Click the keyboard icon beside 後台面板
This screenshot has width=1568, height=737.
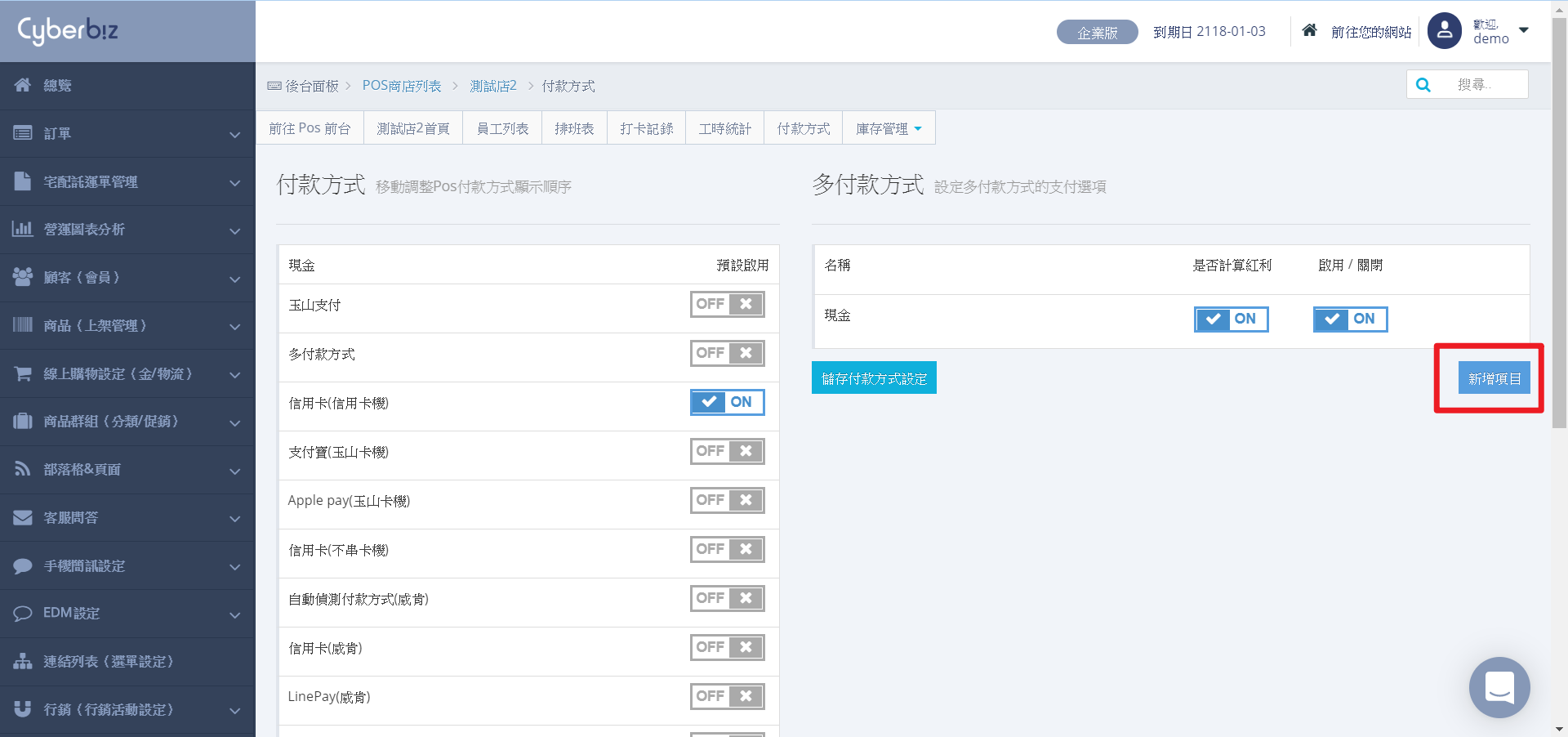coord(274,86)
